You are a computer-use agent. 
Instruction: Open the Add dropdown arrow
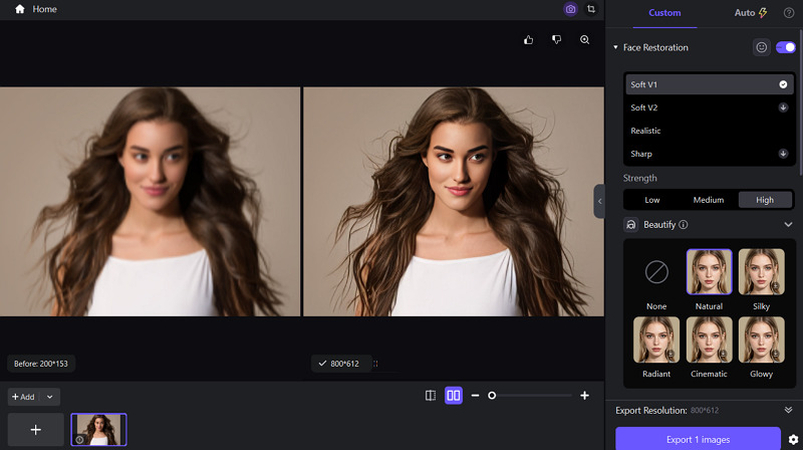coord(50,397)
